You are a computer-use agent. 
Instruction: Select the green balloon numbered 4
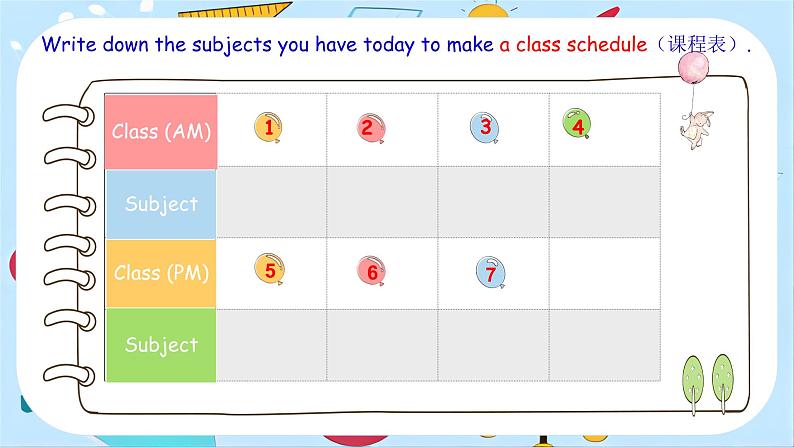(577, 124)
